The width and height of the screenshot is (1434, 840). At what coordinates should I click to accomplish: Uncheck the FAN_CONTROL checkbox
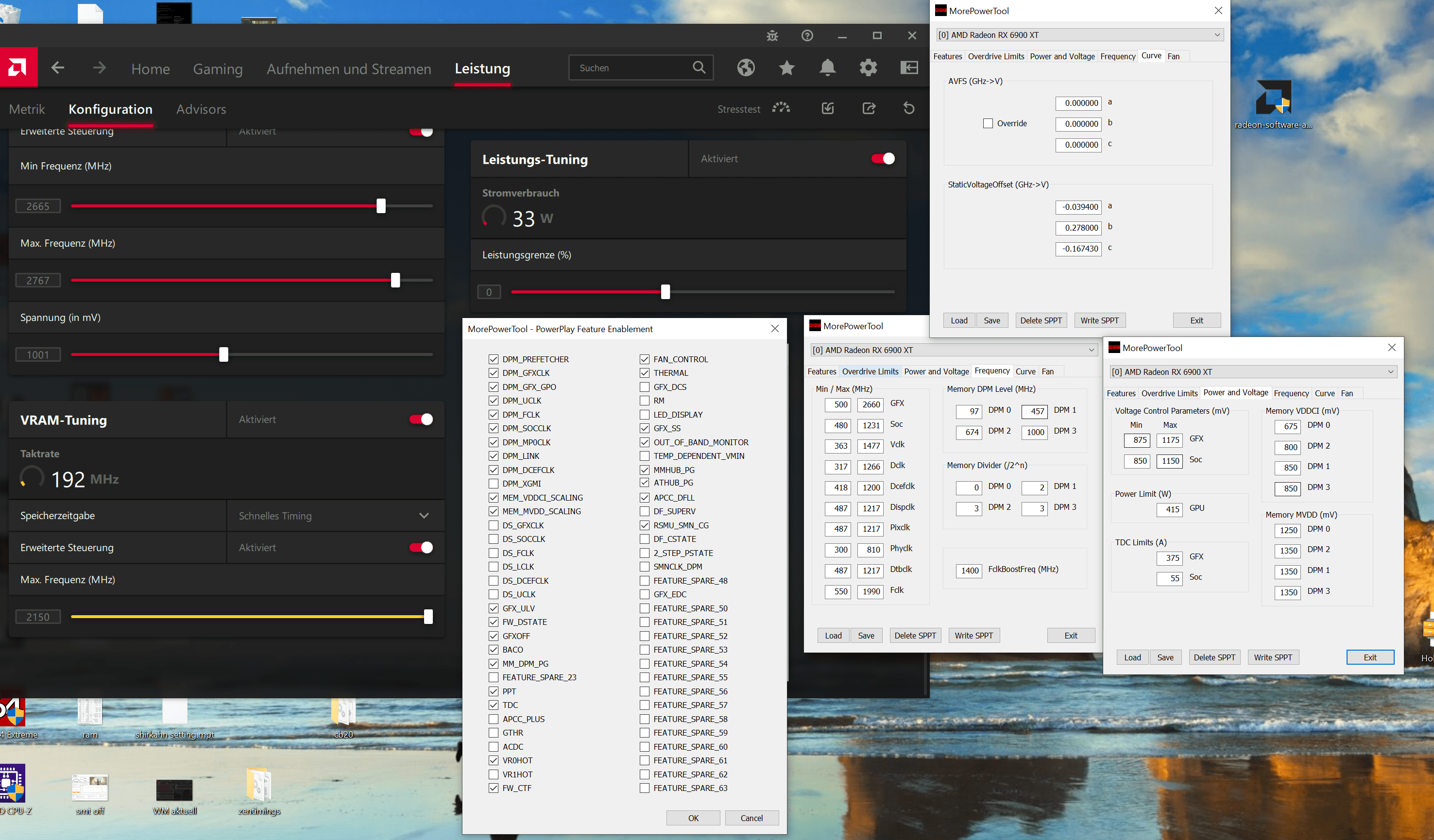click(x=644, y=359)
